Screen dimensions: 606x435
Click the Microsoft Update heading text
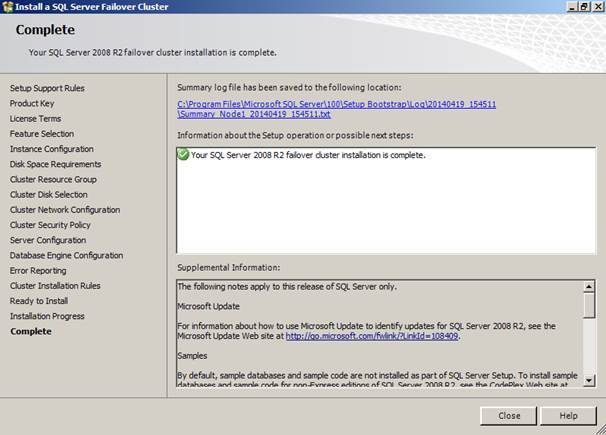click(x=209, y=306)
